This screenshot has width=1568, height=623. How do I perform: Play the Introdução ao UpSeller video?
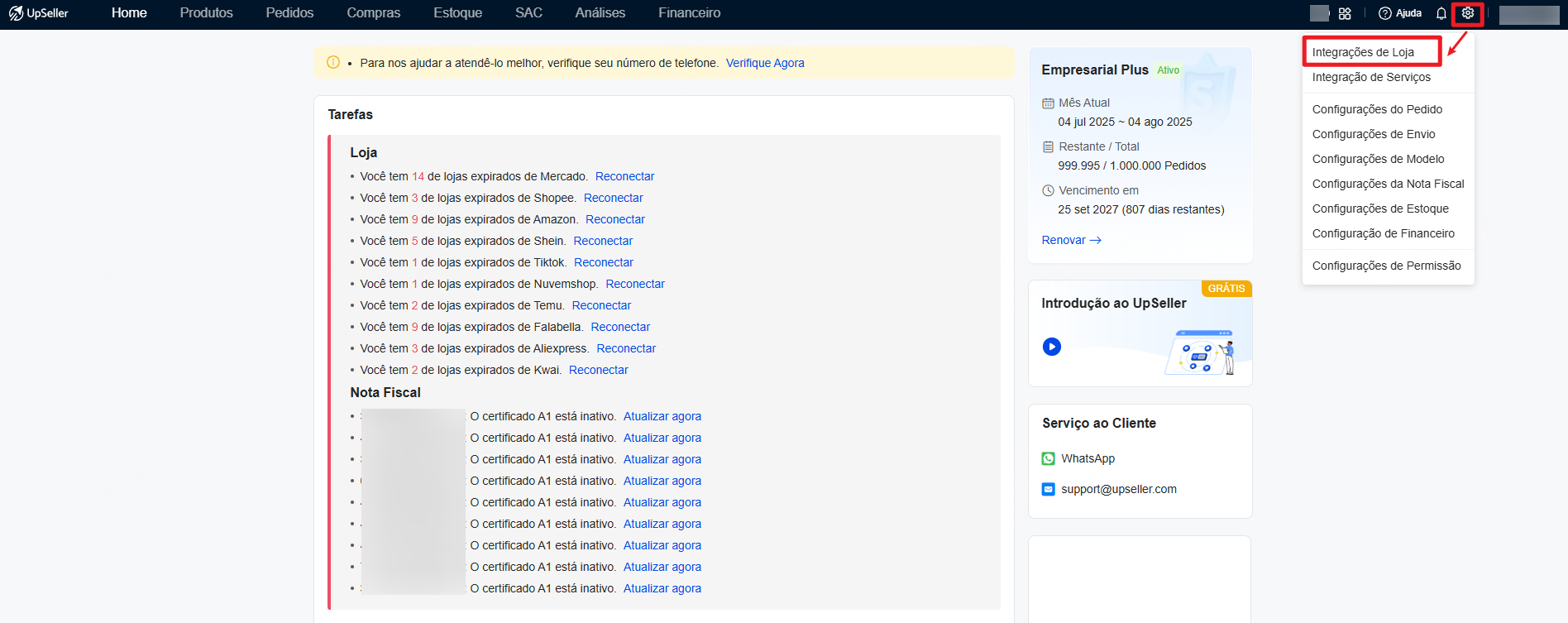pyautogui.click(x=1052, y=347)
